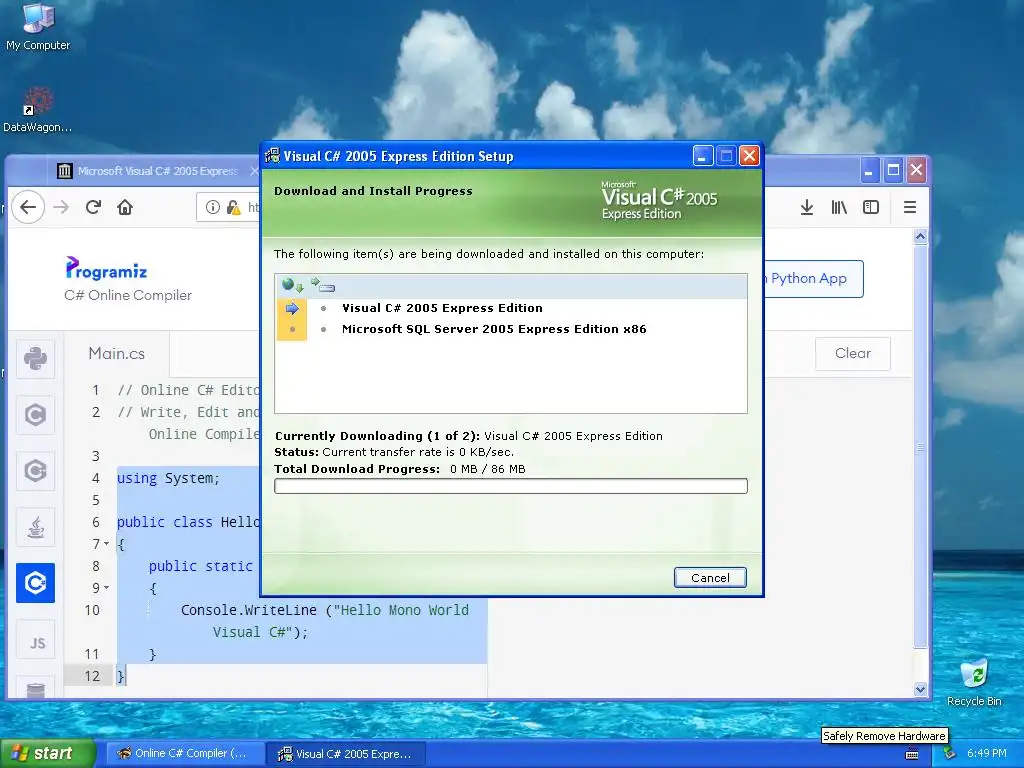Collapse the code fold arrow on line 7
Viewport: 1024px width, 768px height.
click(x=107, y=543)
